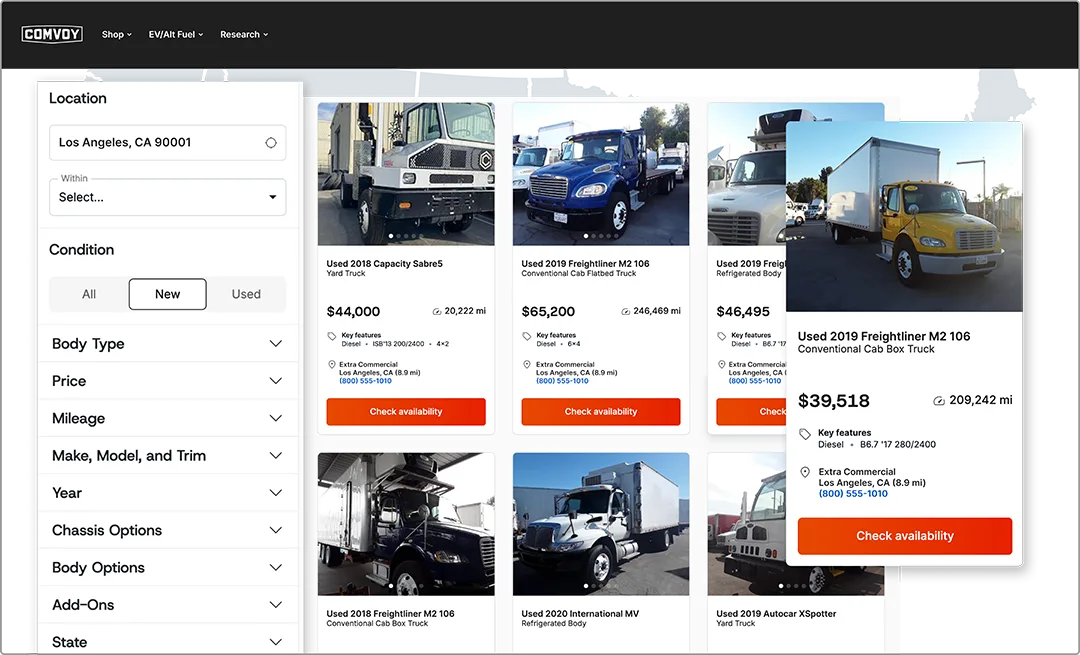Expand the State filter

167,641
